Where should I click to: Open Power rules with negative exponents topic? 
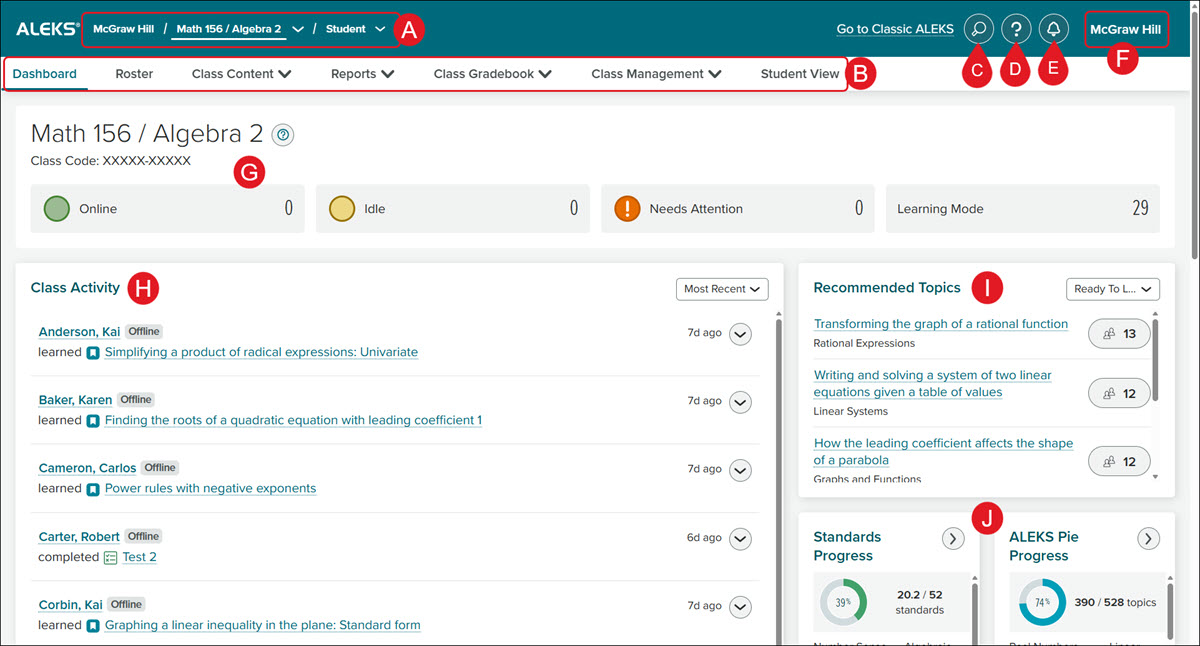point(210,488)
